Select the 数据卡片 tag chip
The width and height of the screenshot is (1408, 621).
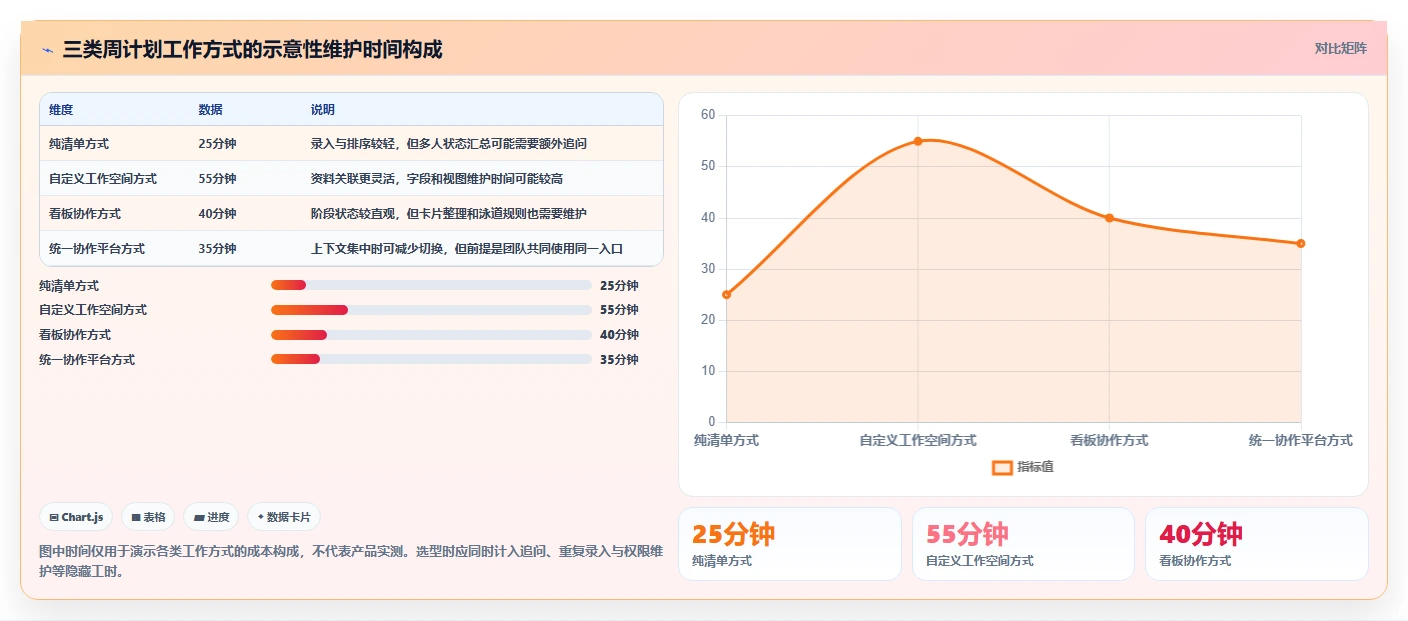pos(284,517)
